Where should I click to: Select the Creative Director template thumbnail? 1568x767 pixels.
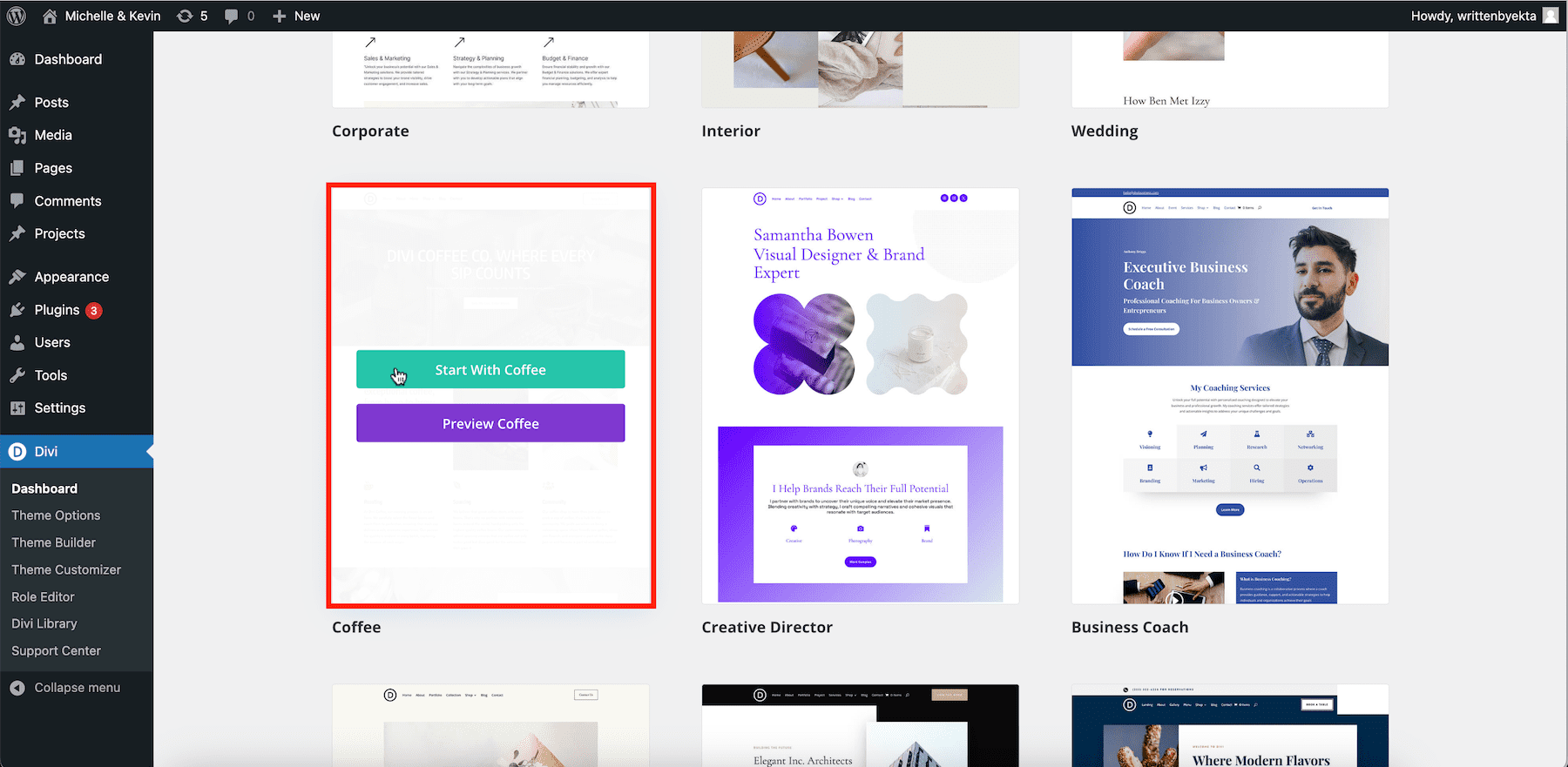pos(861,396)
